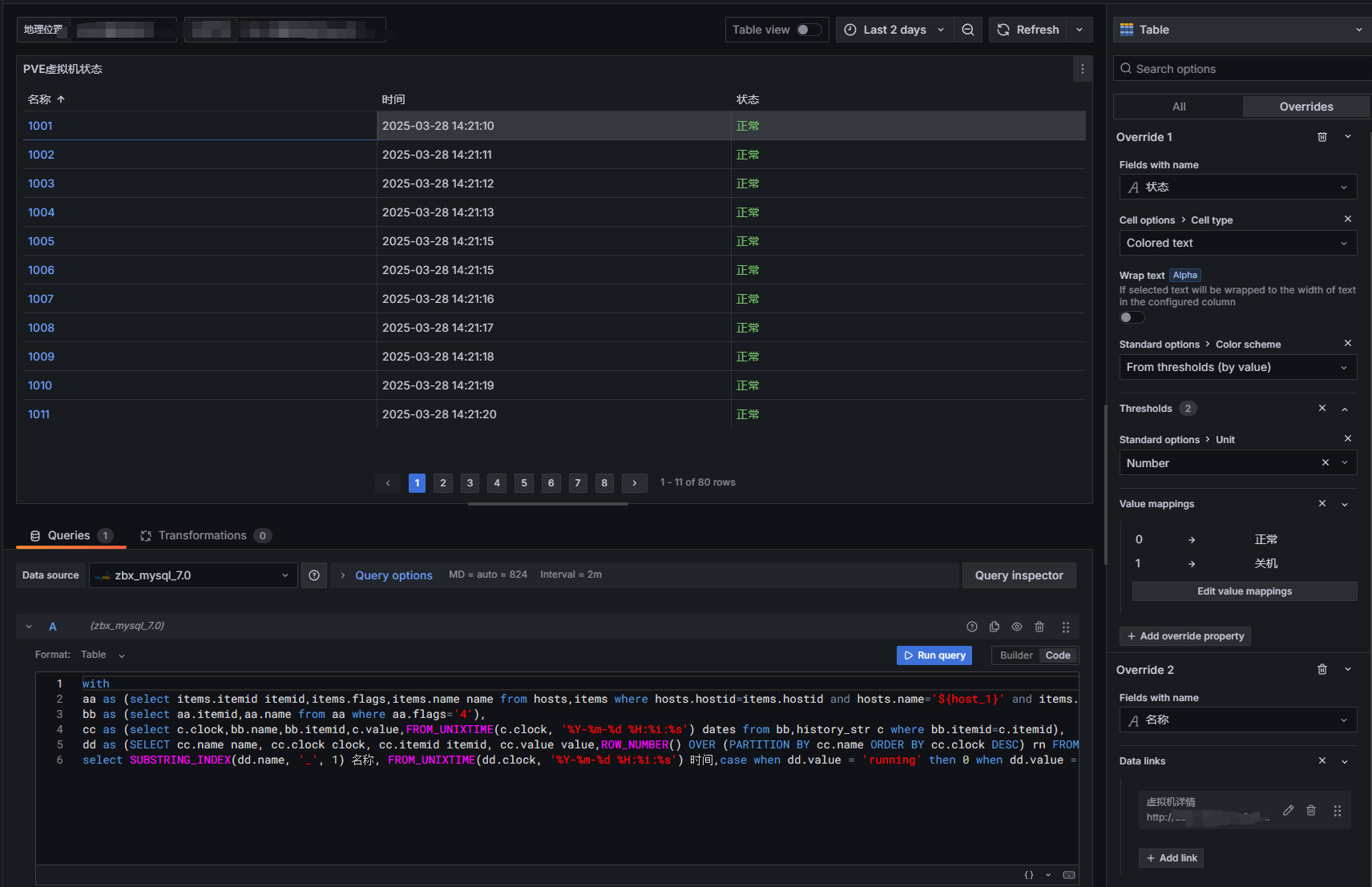Screen dimensions: 1372x887
Task: Switch to the All options tab
Action: 1179,107
